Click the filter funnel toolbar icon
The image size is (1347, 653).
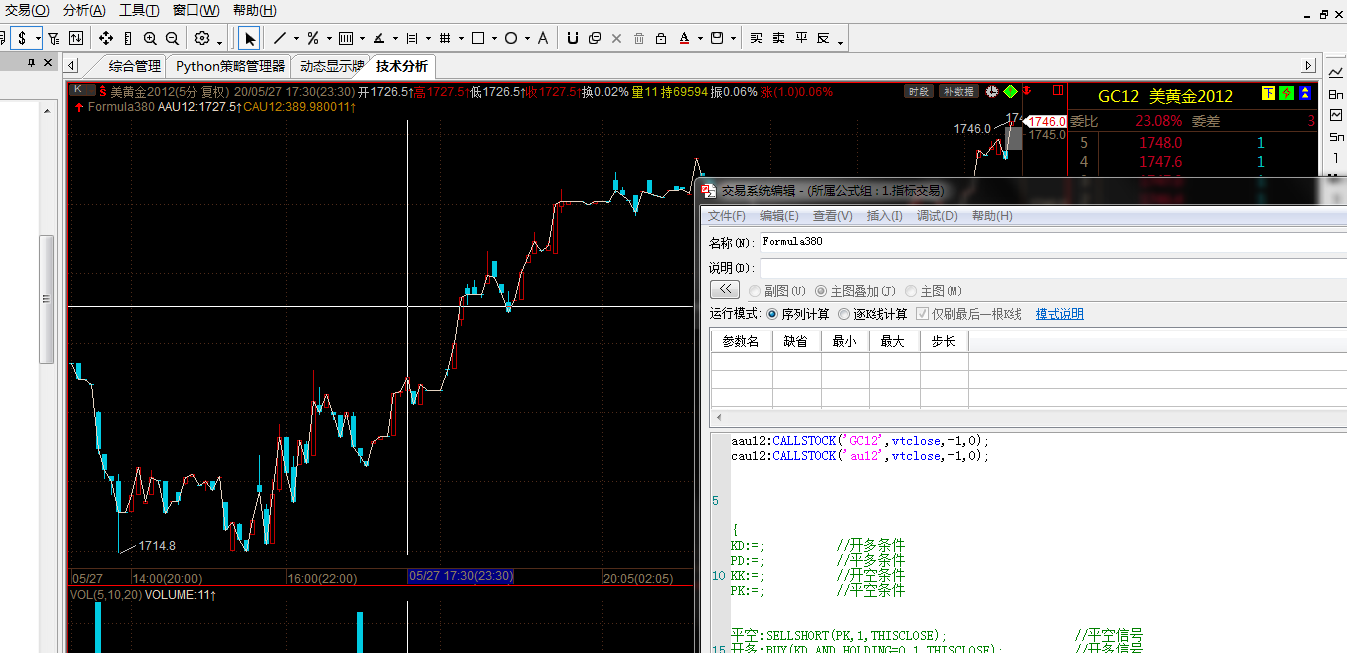[53, 38]
